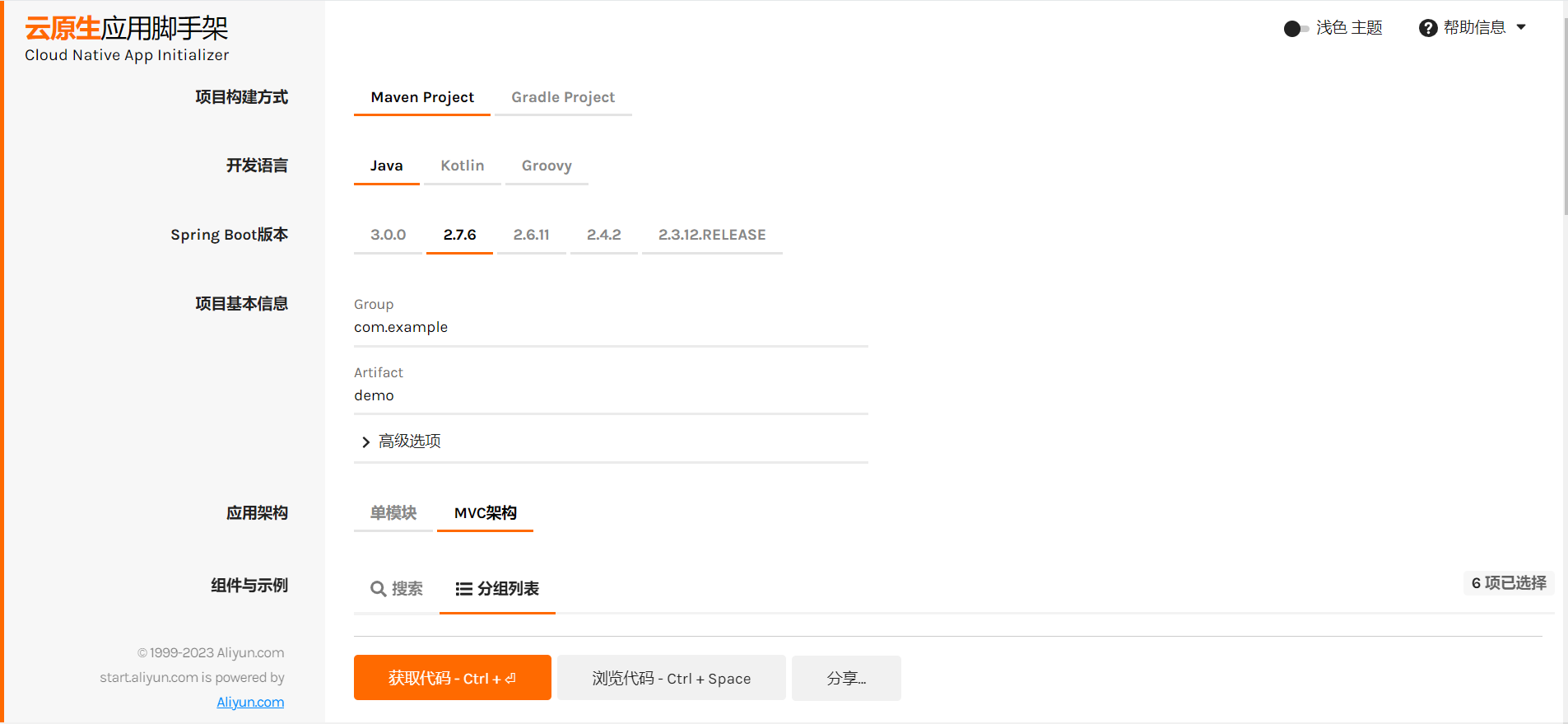This screenshot has width=1568, height=724.
Task: Open the grouped list tab
Action: click(x=497, y=589)
